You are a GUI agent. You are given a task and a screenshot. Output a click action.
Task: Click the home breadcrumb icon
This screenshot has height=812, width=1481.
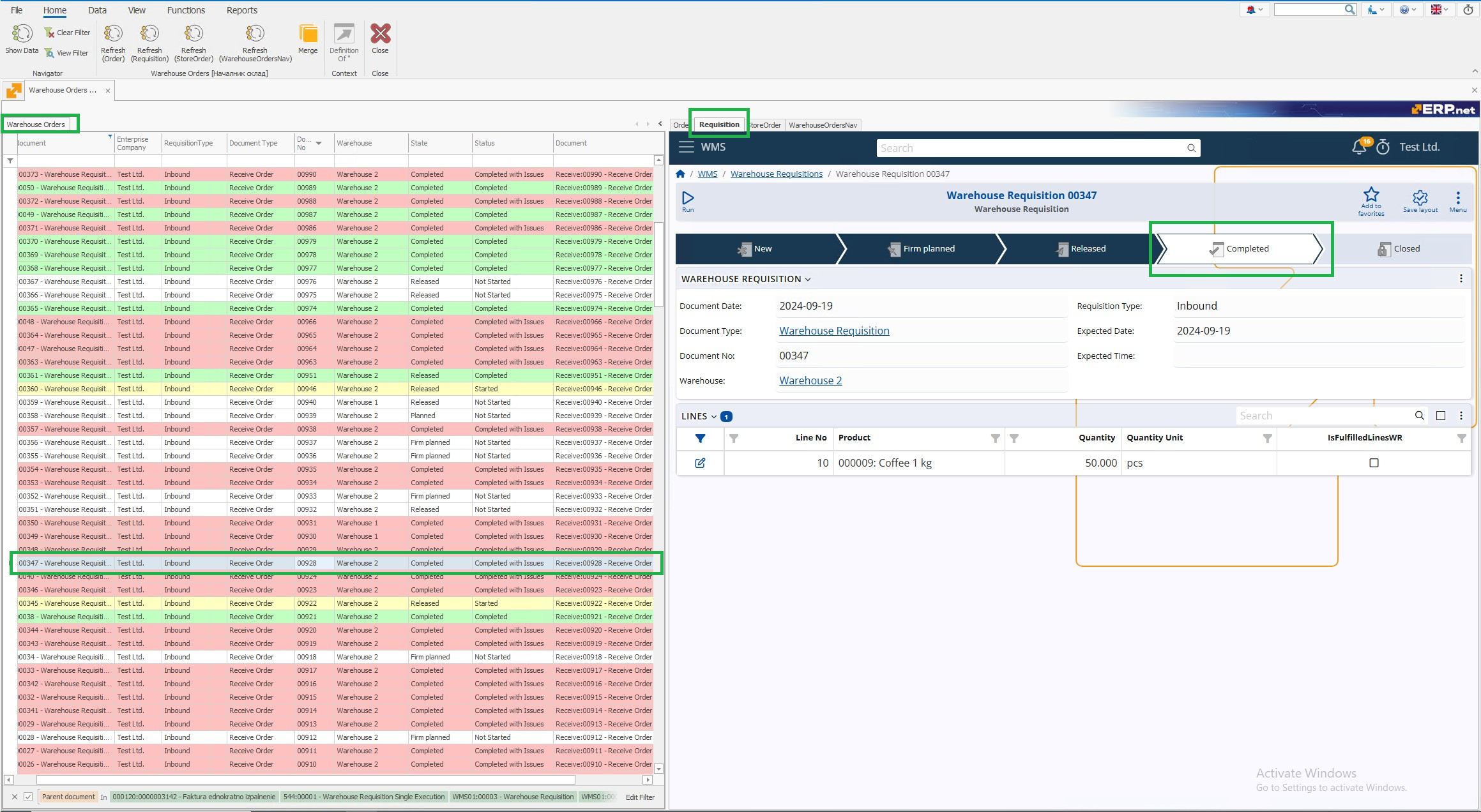pyautogui.click(x=680, y=174)
